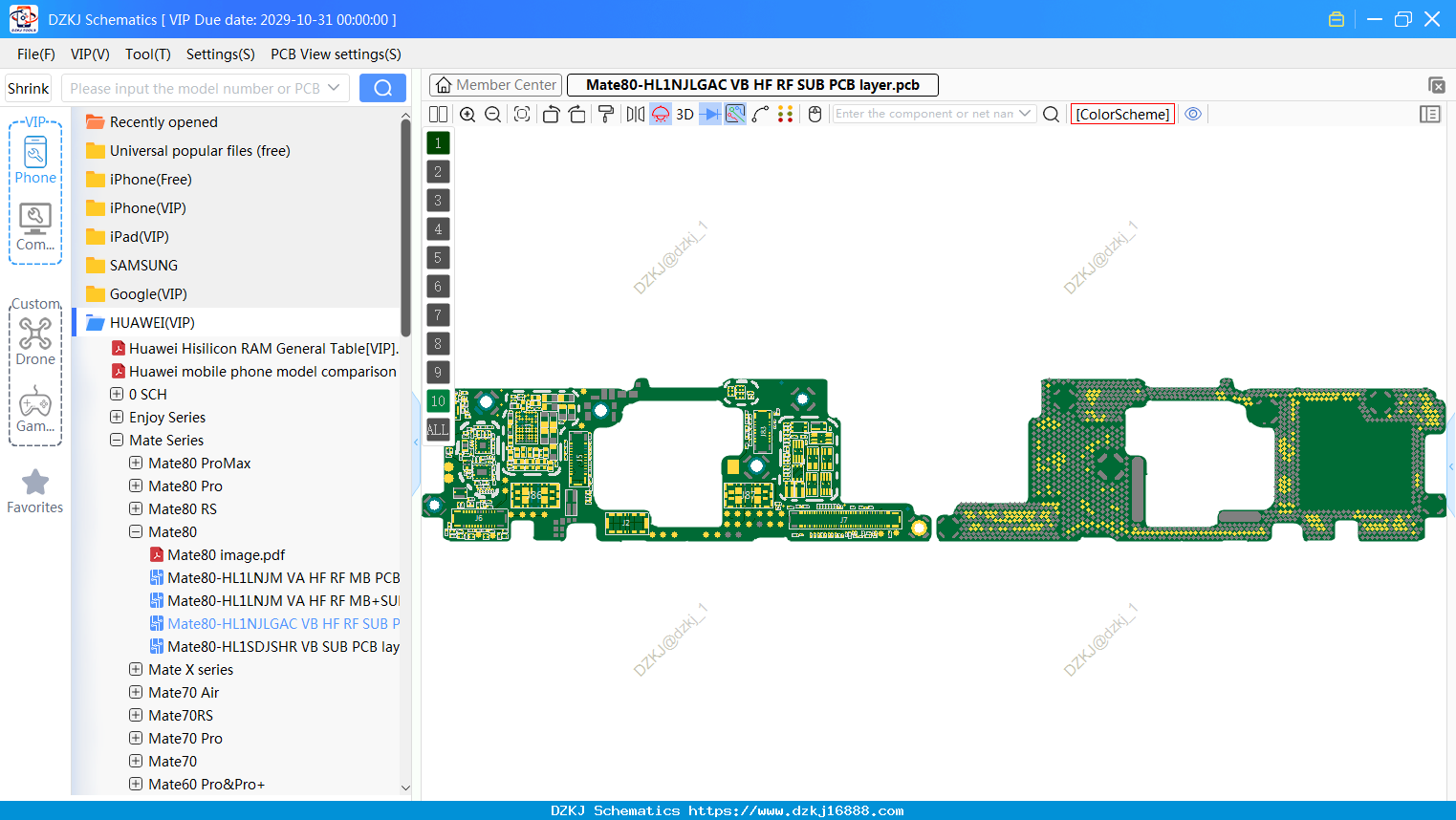The image size is (1456, 820).
Task: Open the VIP(V) menu
Action: [x=90, y=54]
